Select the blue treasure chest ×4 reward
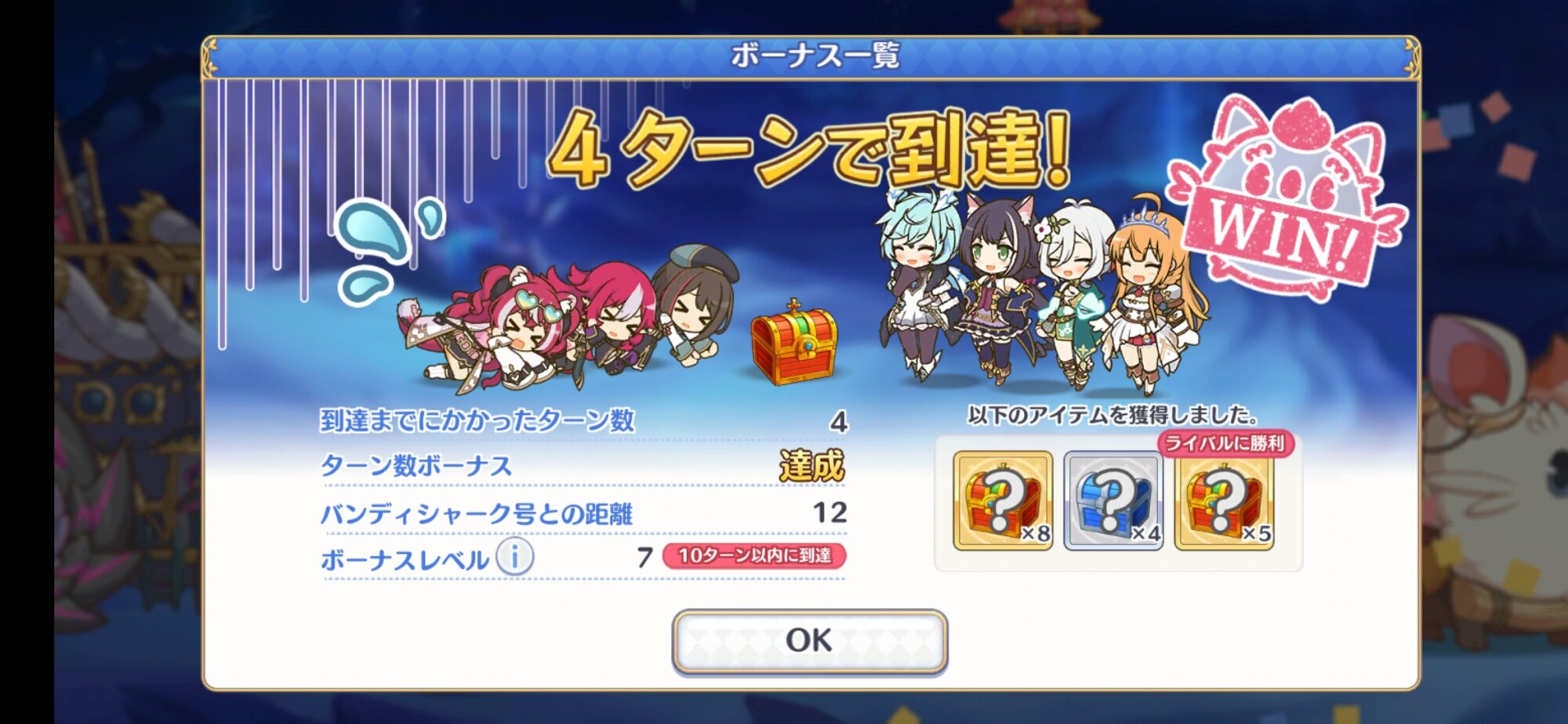Screen dimensions: 1568x724 1113,500
